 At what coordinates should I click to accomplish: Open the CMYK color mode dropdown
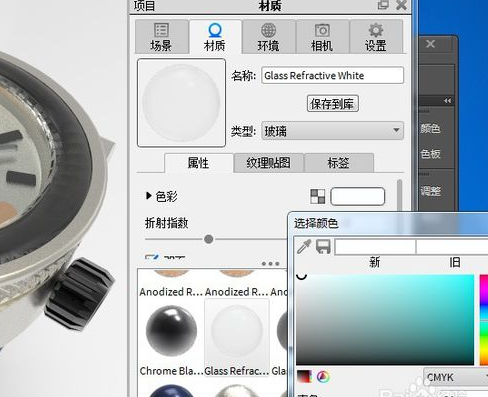[456, 377]
